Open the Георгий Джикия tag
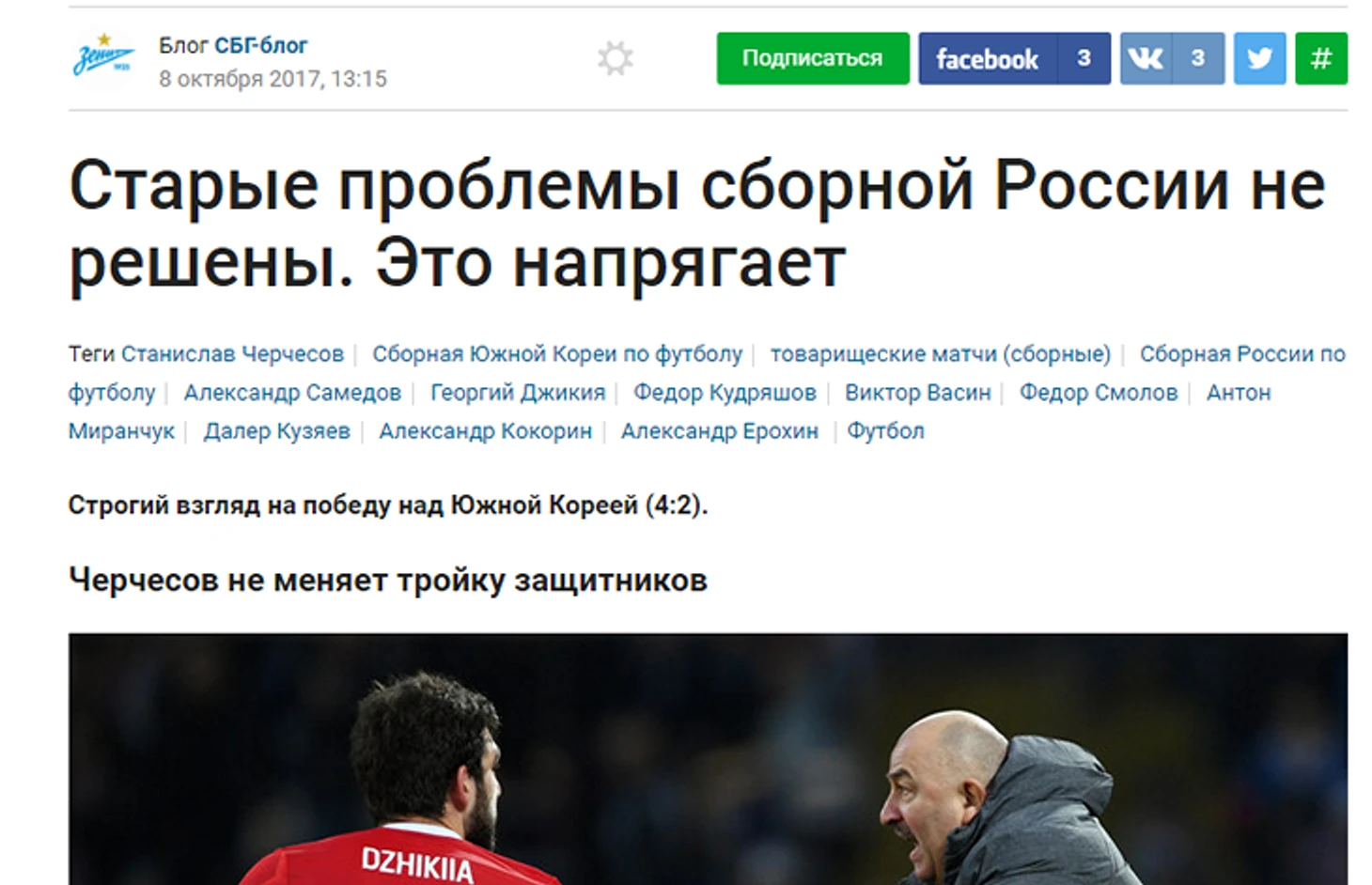This screenshot has height=885, width=1372. tap(518, 393)
